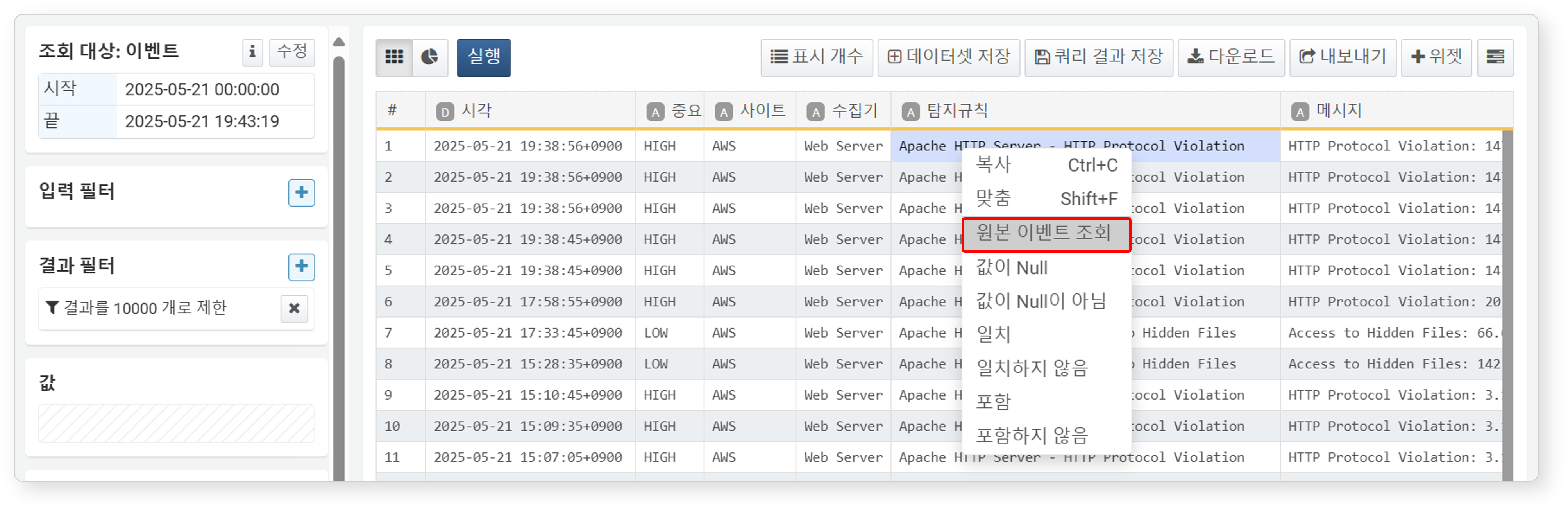Viewport: 1568px width, 511px height.
Task: Click the 내보내기 export button
Action: pos(1342,57)
